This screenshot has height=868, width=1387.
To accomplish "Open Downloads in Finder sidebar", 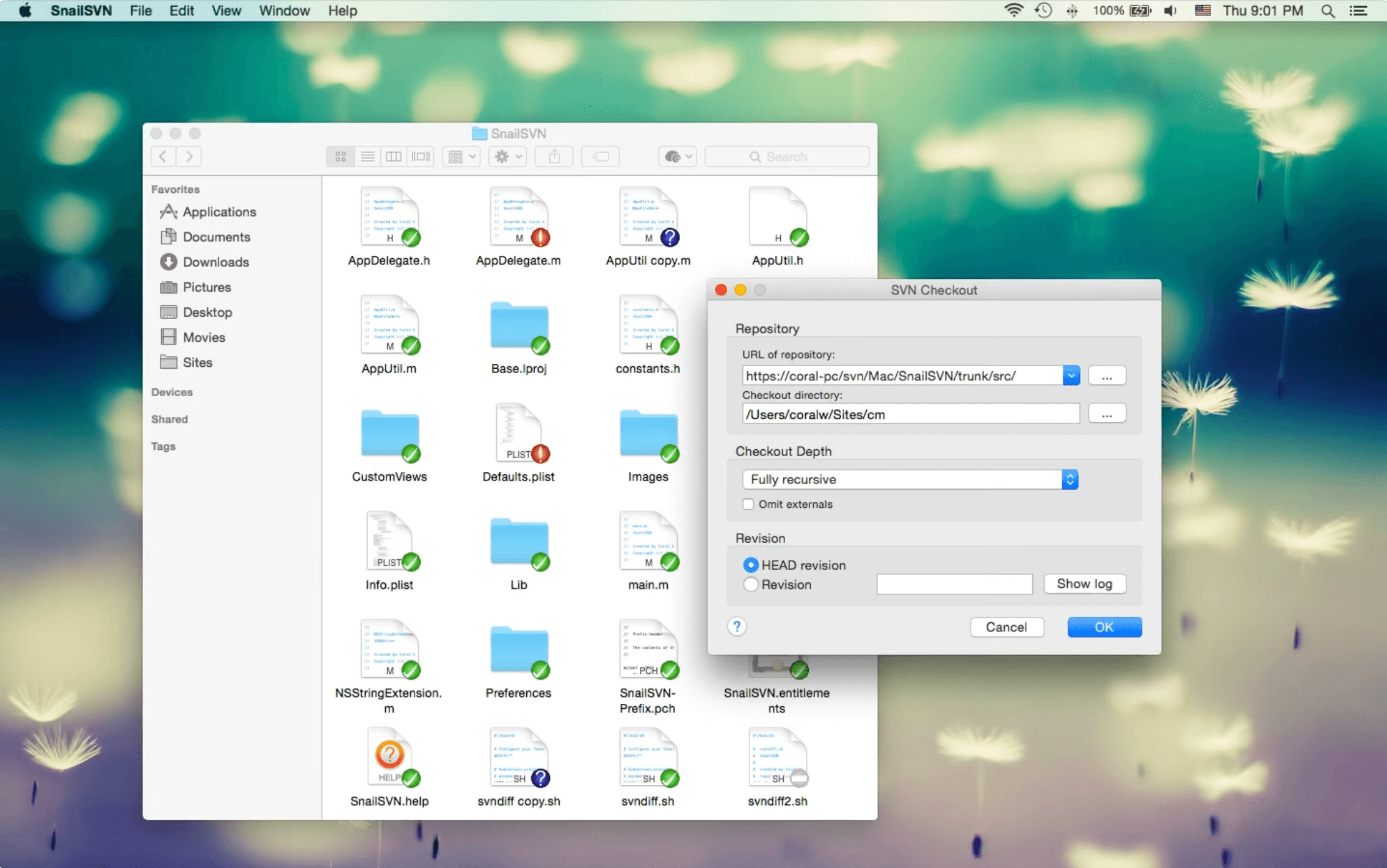I will point(205,262).
